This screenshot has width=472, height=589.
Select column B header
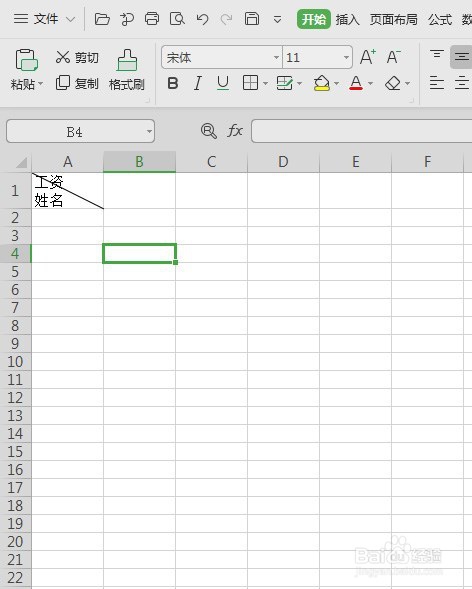[x=139, y=162]
